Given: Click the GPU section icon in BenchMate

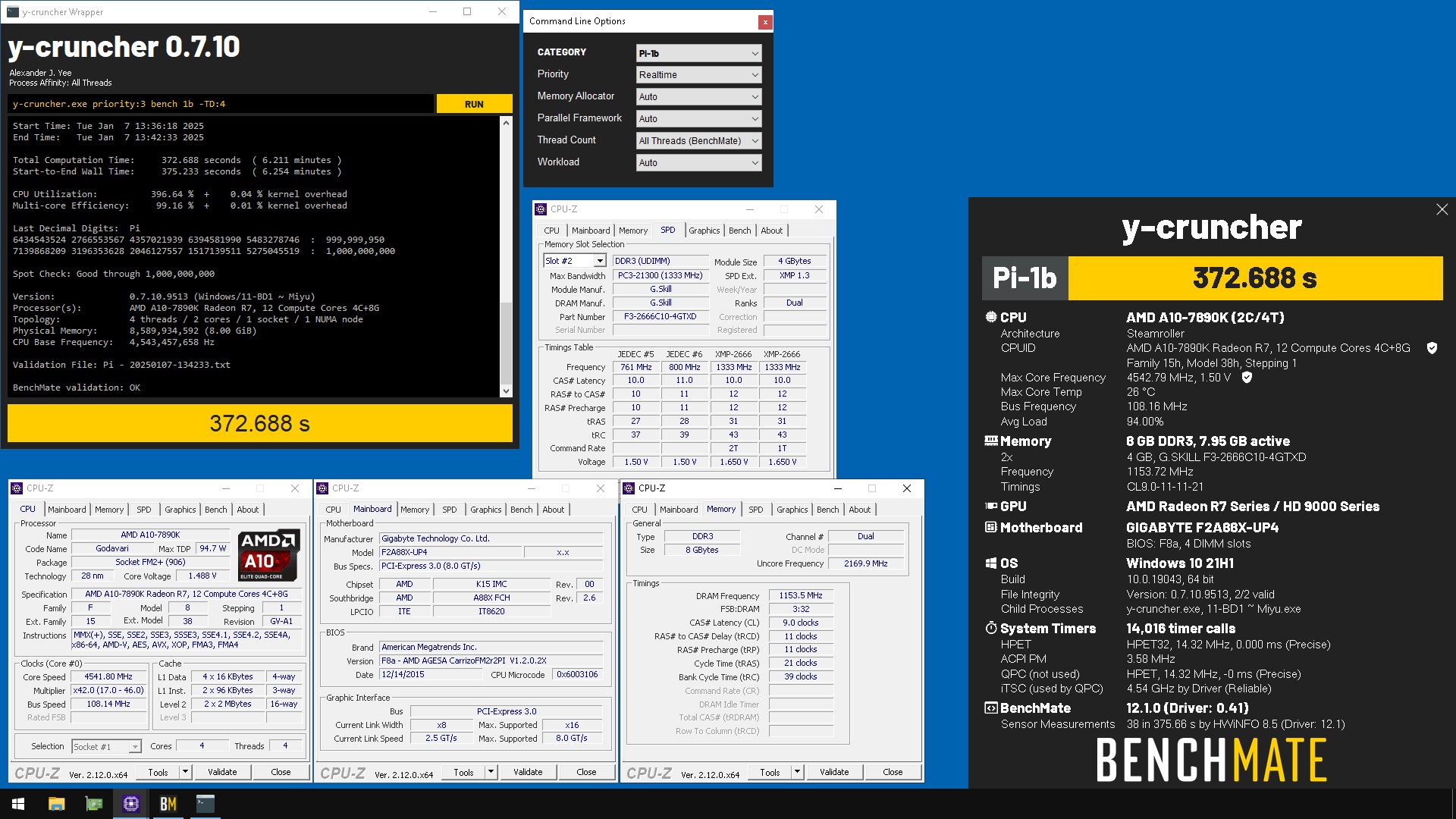Looking at the screenshot, I should (990, 506).
